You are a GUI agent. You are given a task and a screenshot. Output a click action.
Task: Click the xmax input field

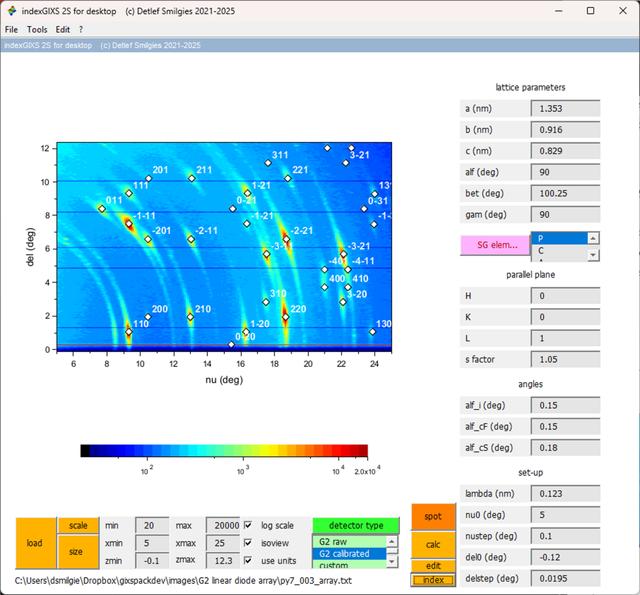(223, 543)
